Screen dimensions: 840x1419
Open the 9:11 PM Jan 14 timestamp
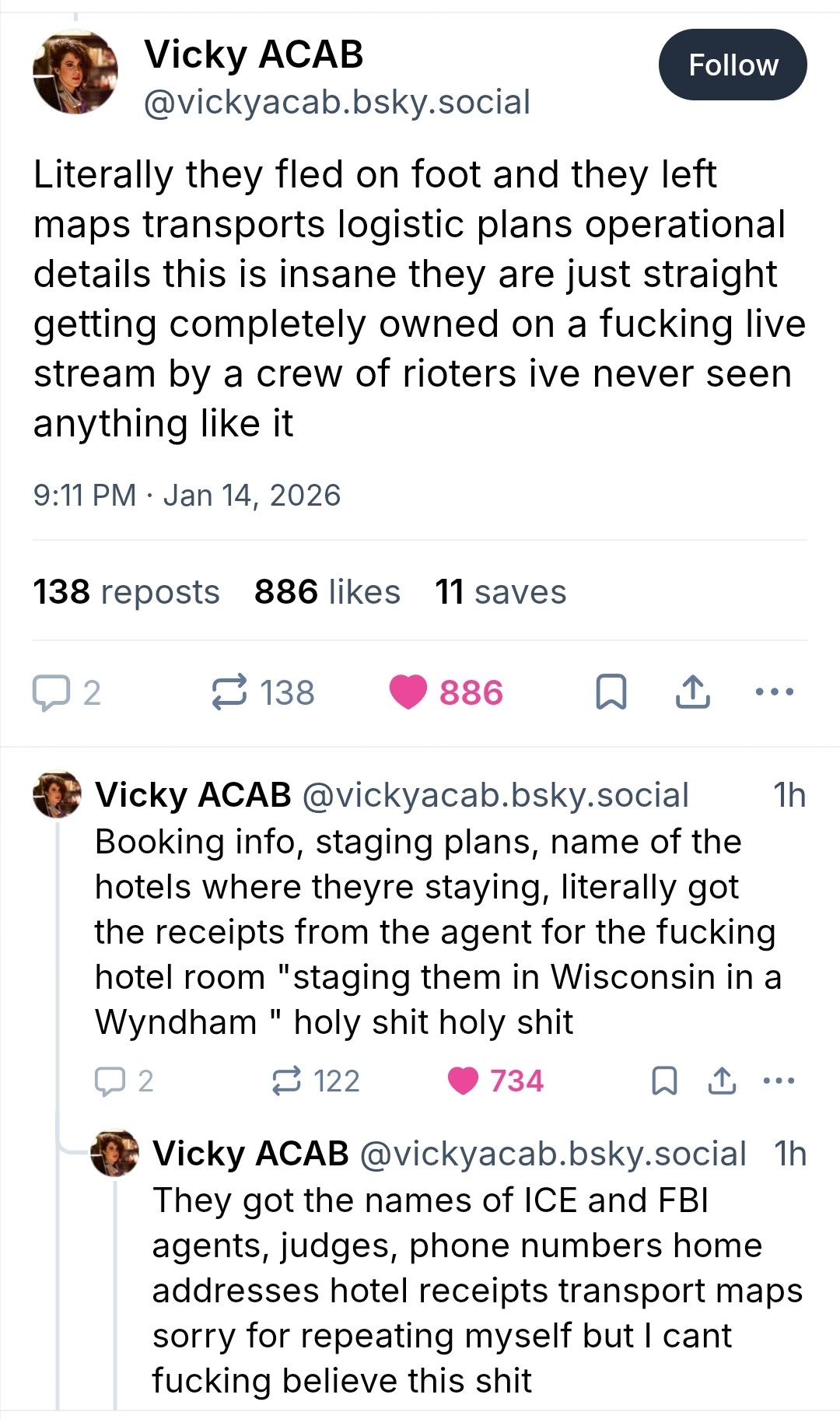click(x=187, y=496)
